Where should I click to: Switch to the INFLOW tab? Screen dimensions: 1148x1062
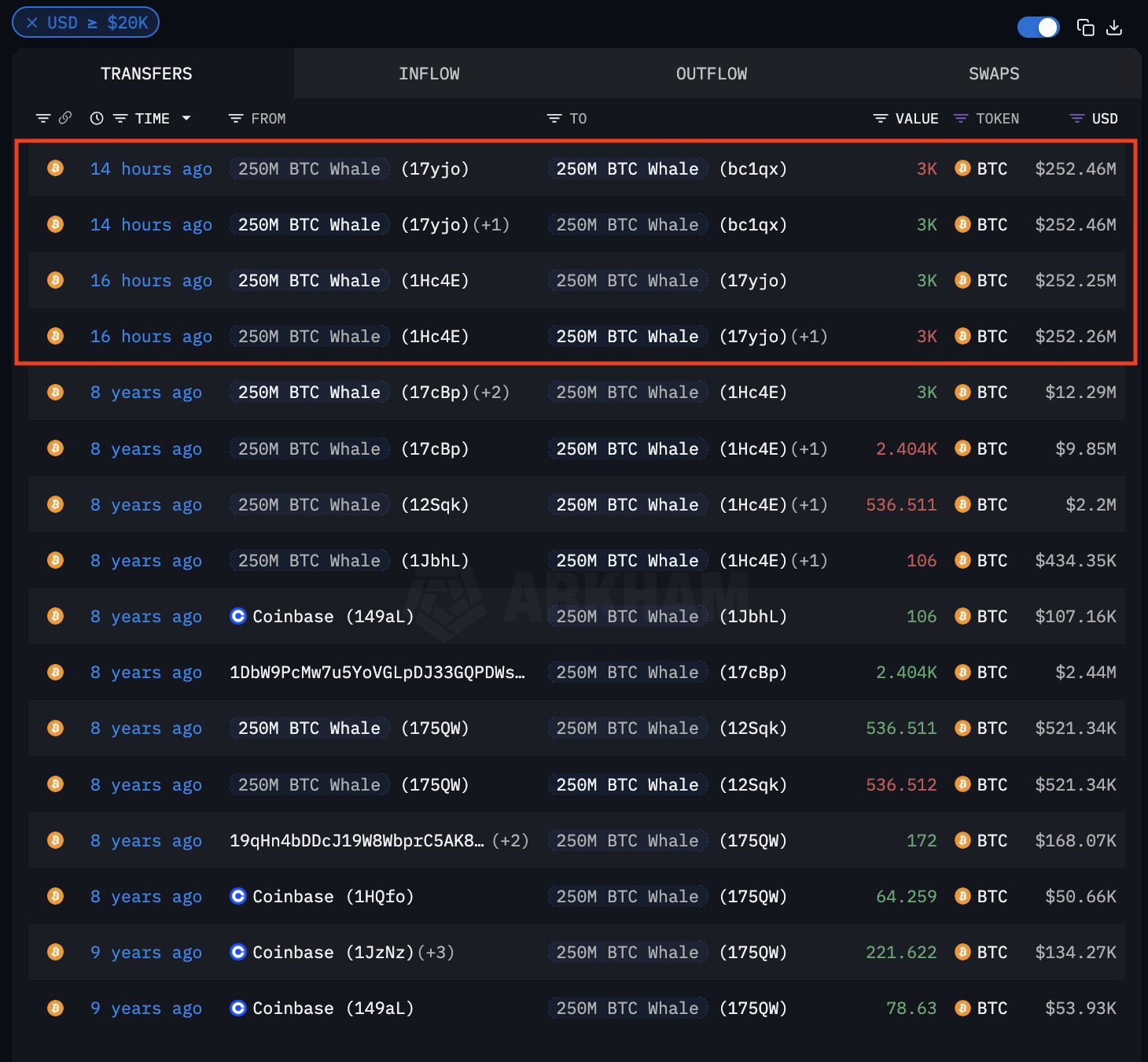pos(429,73)
